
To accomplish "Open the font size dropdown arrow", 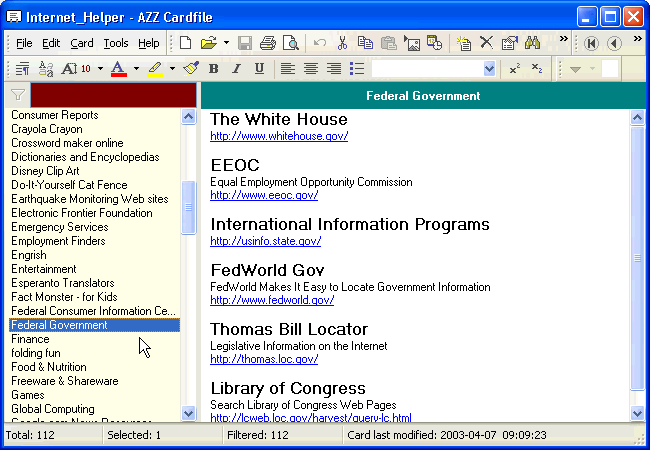I will pos(100,68).
